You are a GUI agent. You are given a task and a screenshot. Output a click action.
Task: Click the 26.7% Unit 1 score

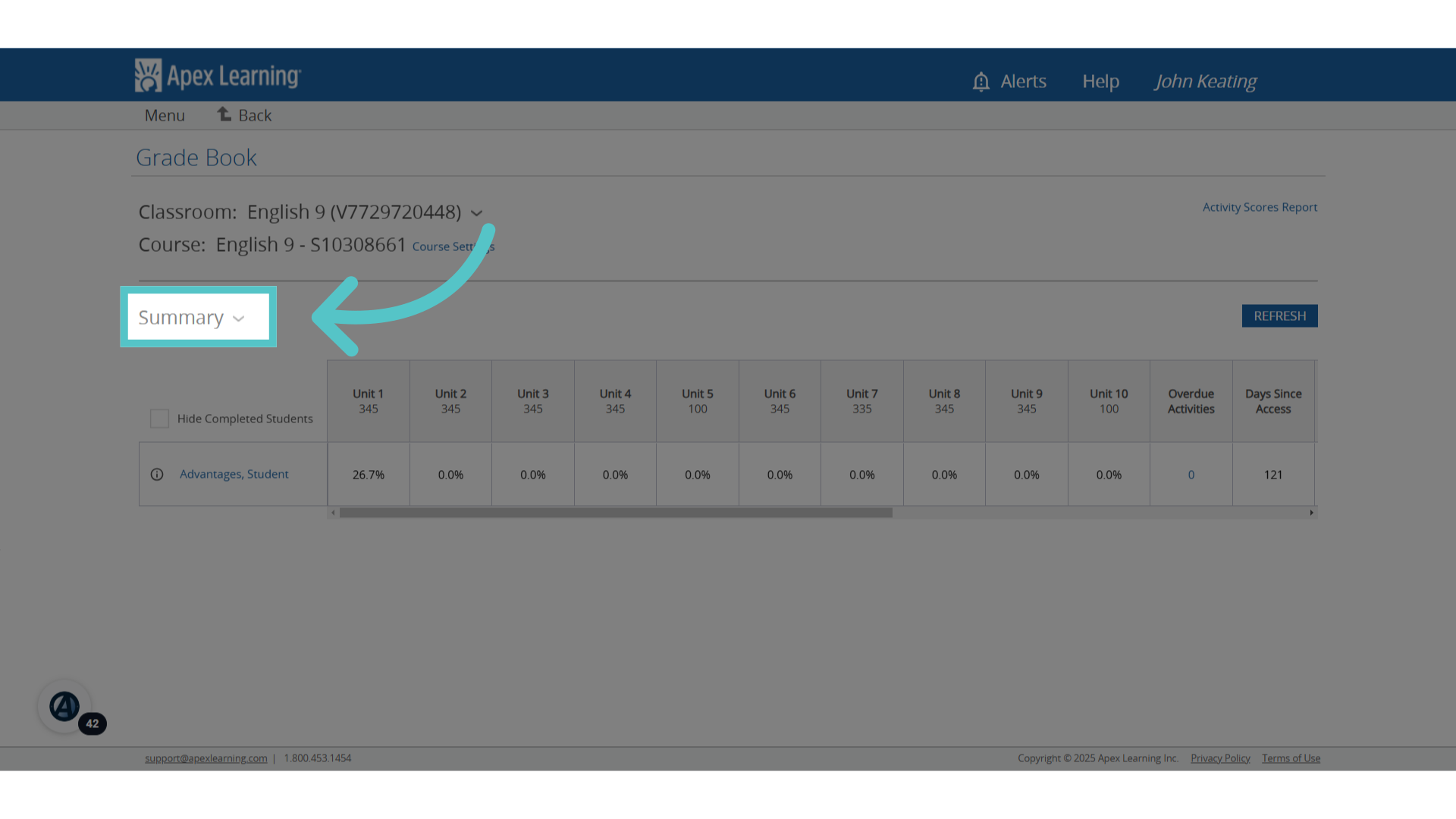(369, 475)
